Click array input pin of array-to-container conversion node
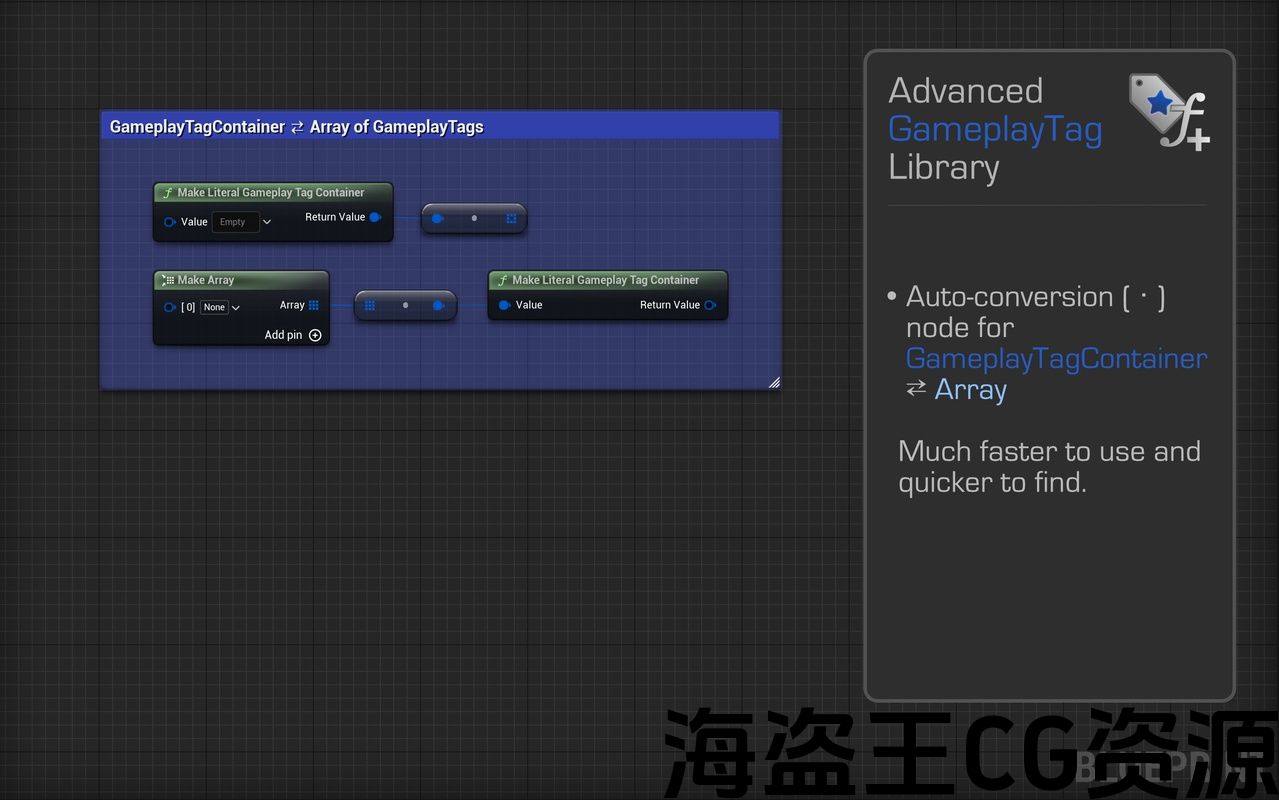1279x800 pixels. (x=369, y=305)
